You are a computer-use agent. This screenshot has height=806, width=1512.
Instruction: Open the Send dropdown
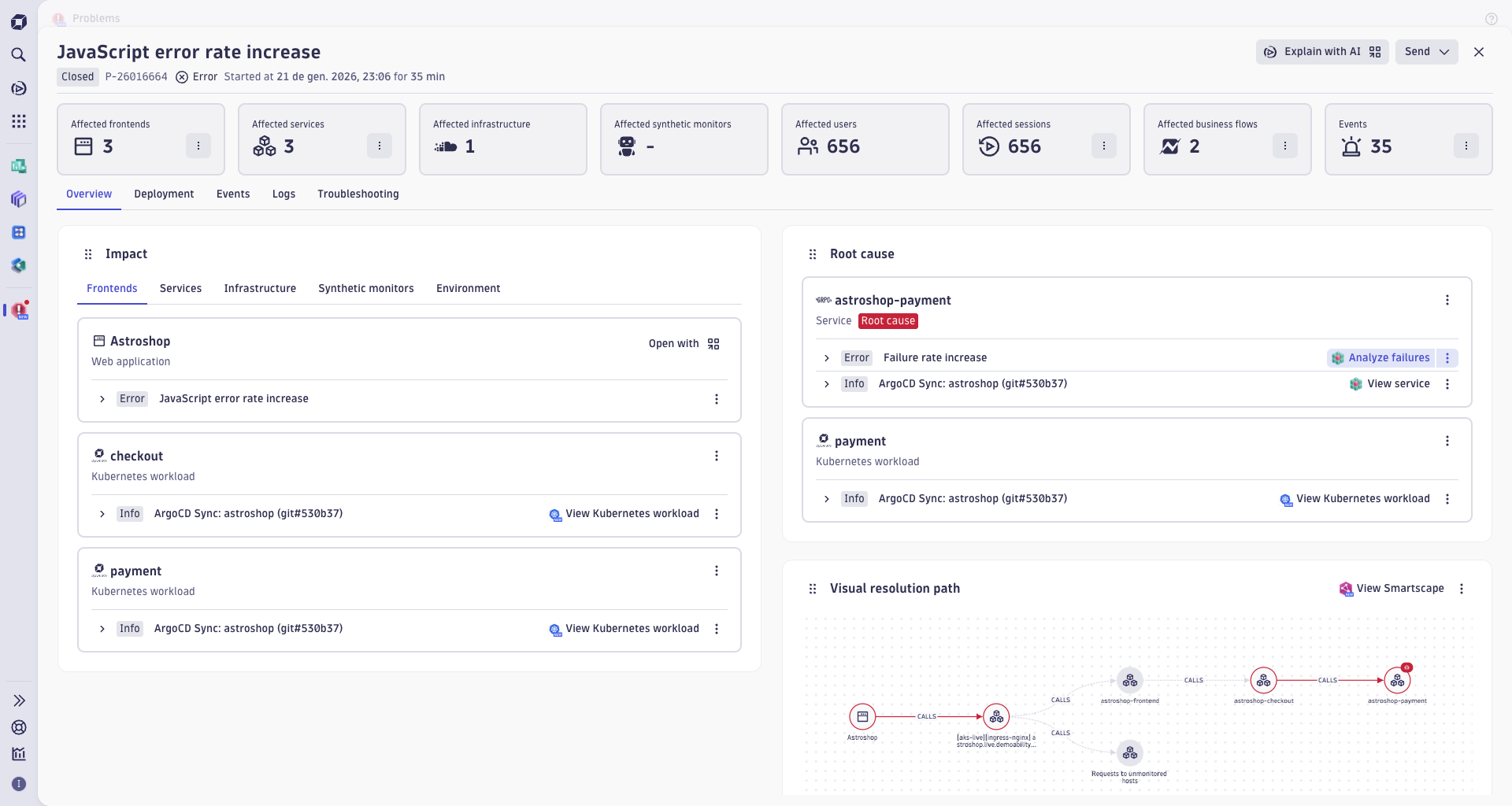coord(1426,52)
